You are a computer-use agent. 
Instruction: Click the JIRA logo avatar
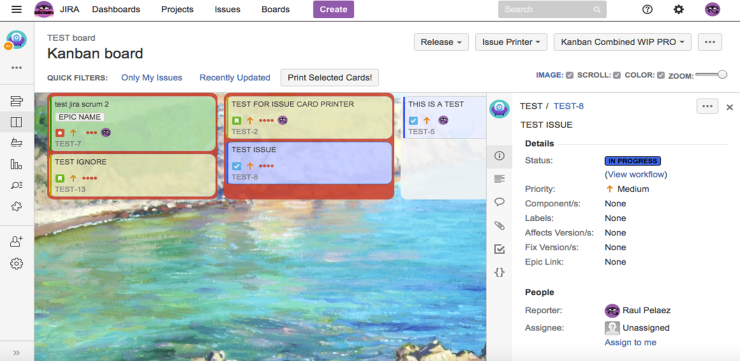(44, 9)
